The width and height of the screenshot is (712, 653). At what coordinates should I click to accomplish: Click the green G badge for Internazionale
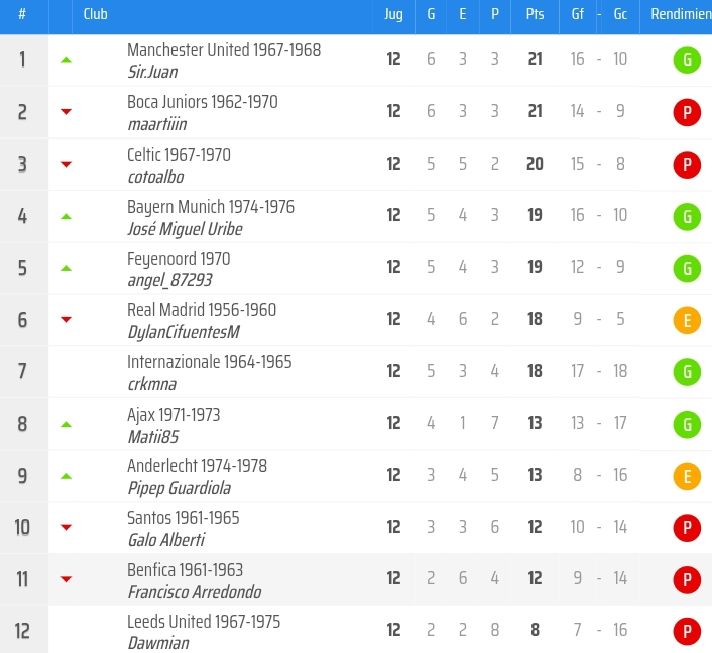click(x=686, y=372)
